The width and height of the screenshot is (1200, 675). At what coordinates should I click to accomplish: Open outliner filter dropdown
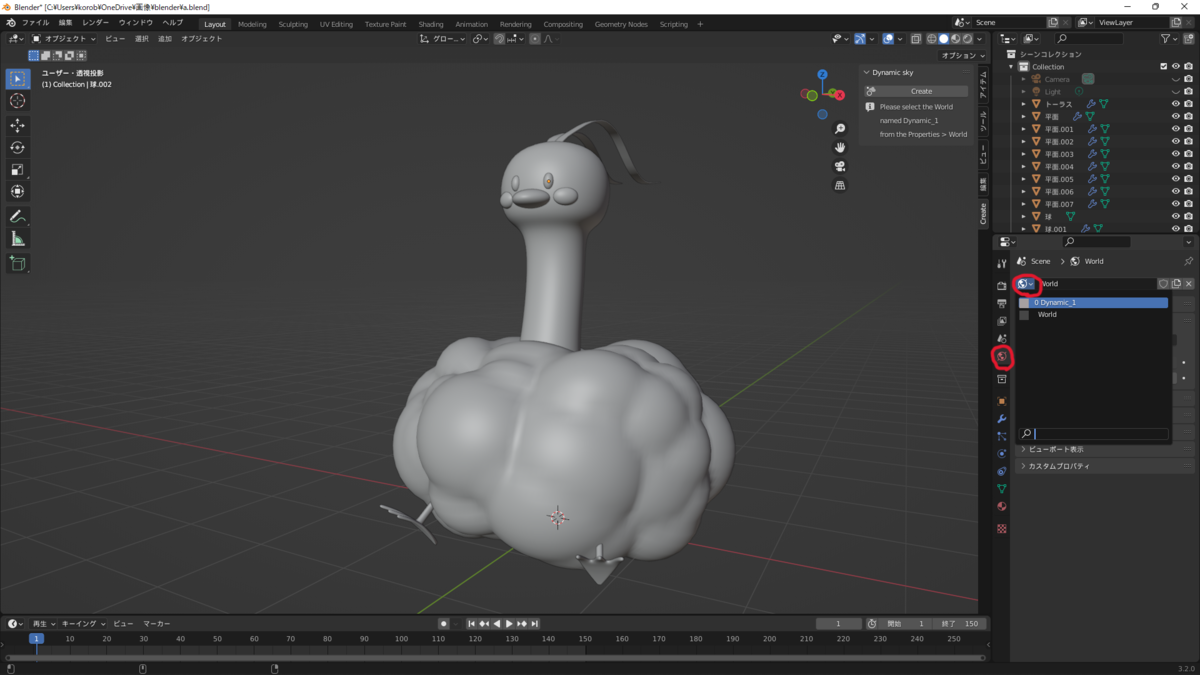tap(1169, 39)
